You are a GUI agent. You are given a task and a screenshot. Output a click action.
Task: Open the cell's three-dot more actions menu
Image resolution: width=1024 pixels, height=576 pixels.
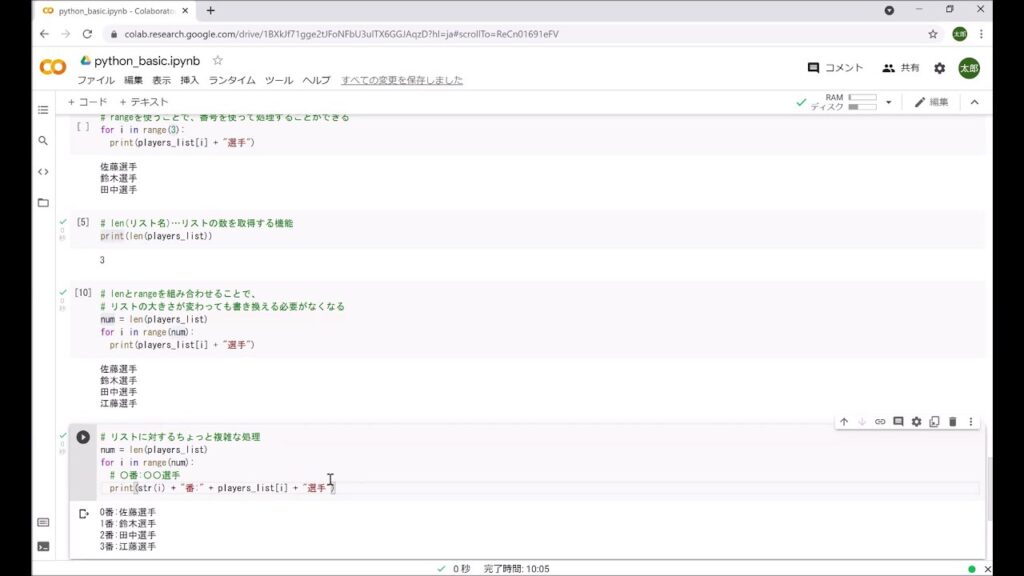click(971, 421)
